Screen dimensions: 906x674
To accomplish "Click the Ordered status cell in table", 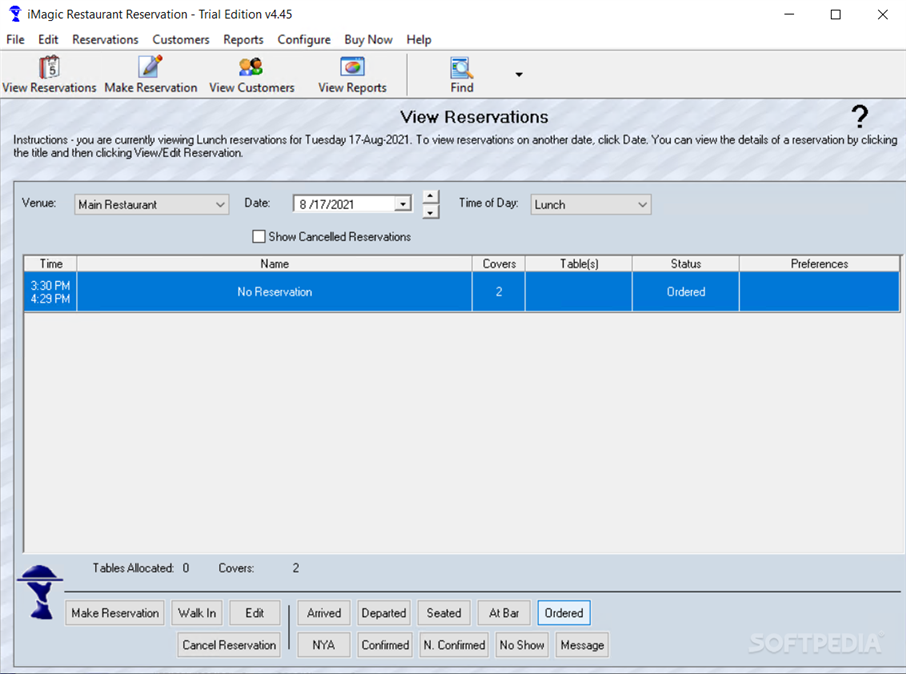I will click(x=686, y=292).
